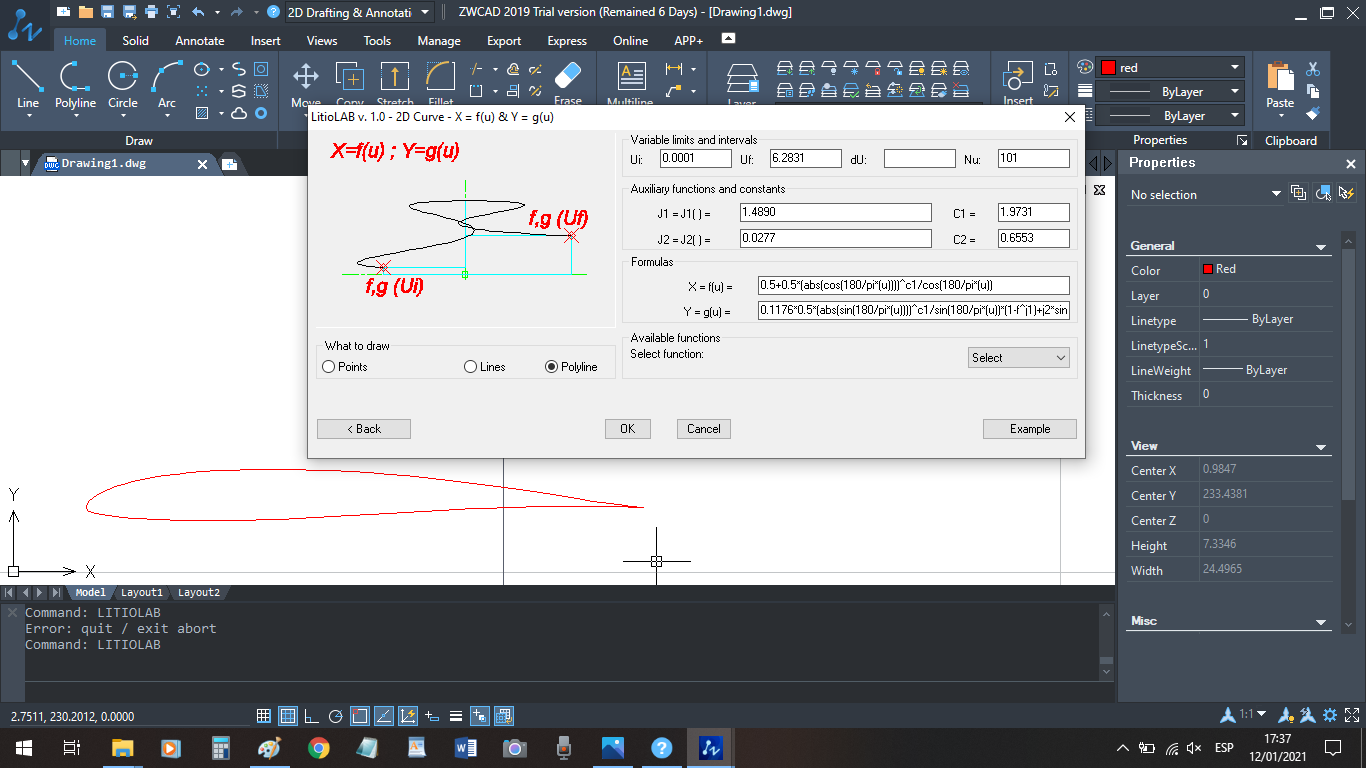Click the OK button in LitioLAB dialog

coord(627,428)
